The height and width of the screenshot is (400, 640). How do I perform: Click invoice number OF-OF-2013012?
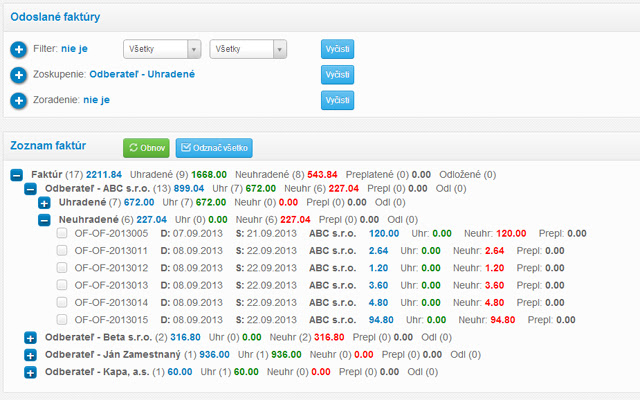(x=111, y=268)
